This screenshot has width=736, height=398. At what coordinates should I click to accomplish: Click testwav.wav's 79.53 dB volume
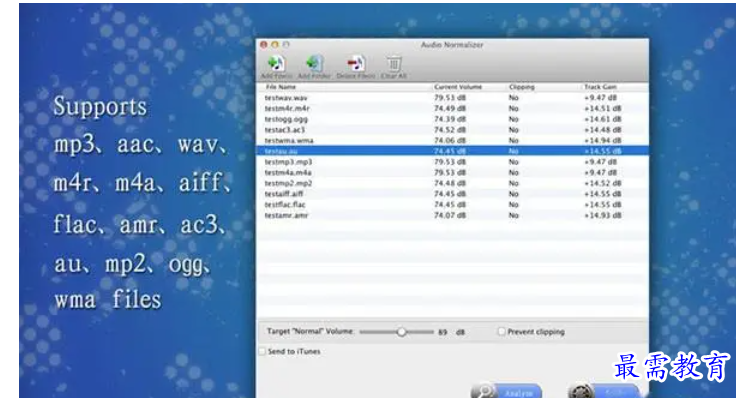click(x=450, y=98)
